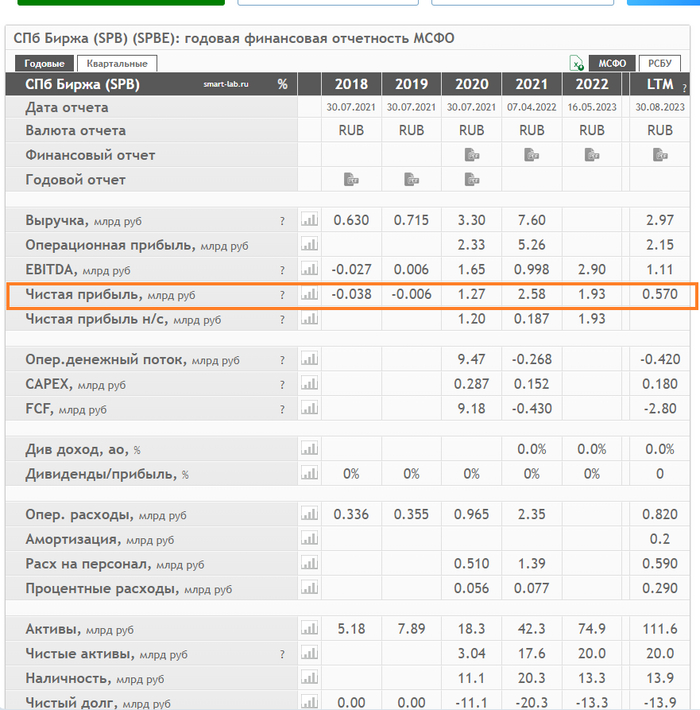
Task: Open chart icon for Чистая прибыль н/с row
Action: pyautogui.click(x=310, y=319)
